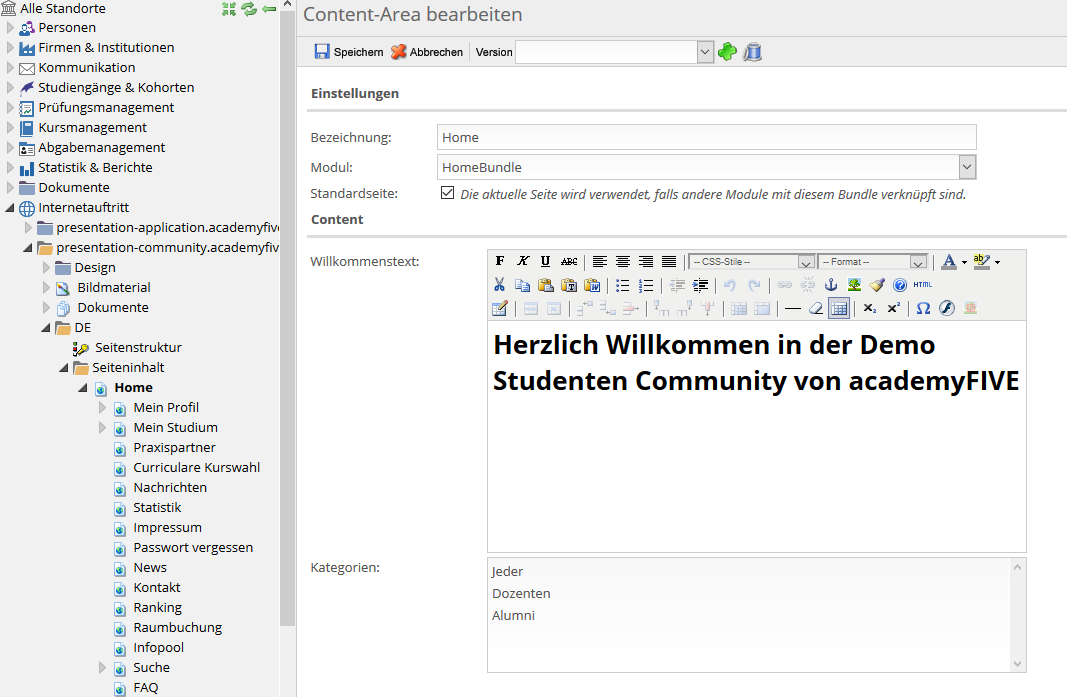Toggle strikethrough ABC formatting

569,261
